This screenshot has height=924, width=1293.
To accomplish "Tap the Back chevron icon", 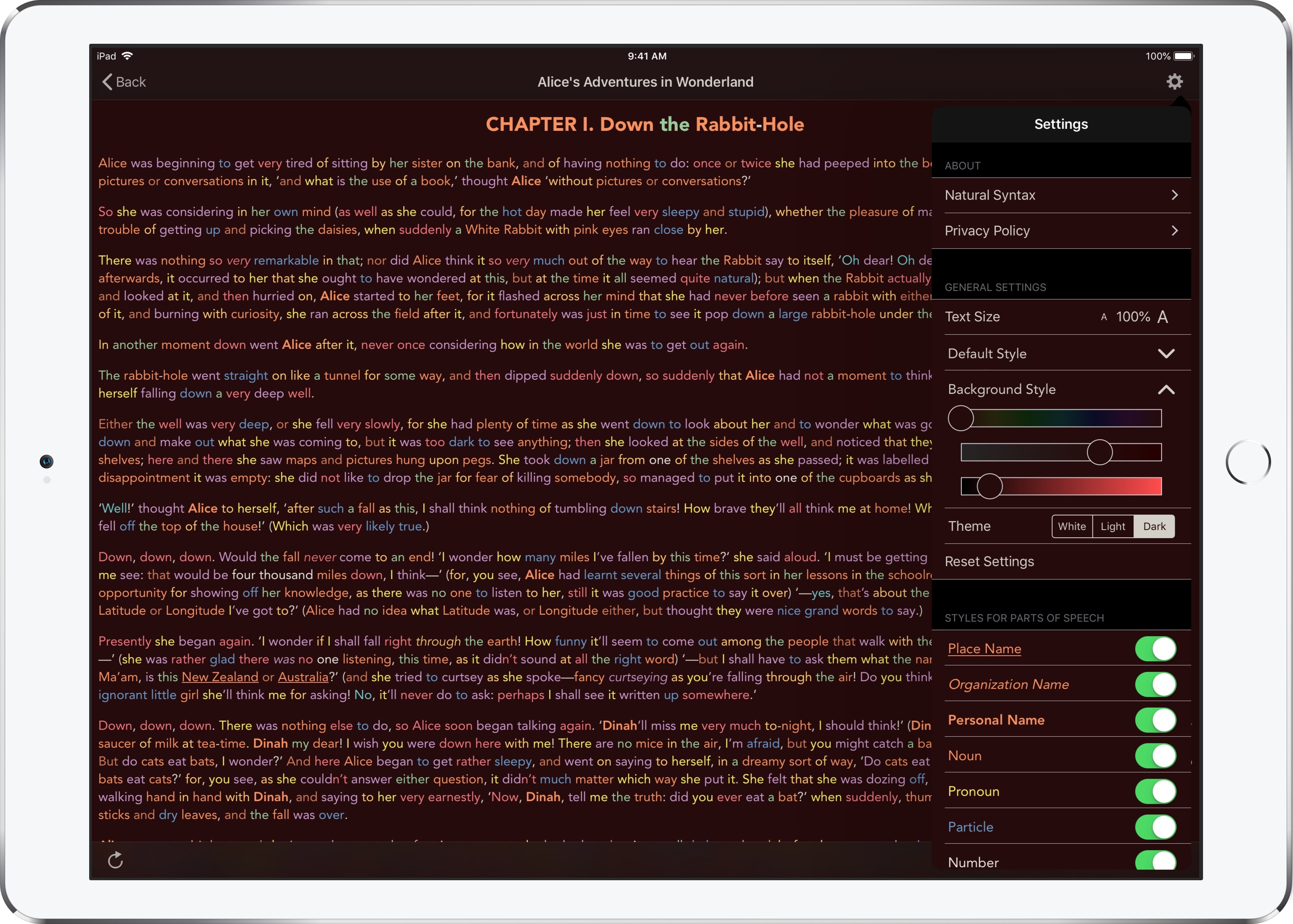I will 107,82.
